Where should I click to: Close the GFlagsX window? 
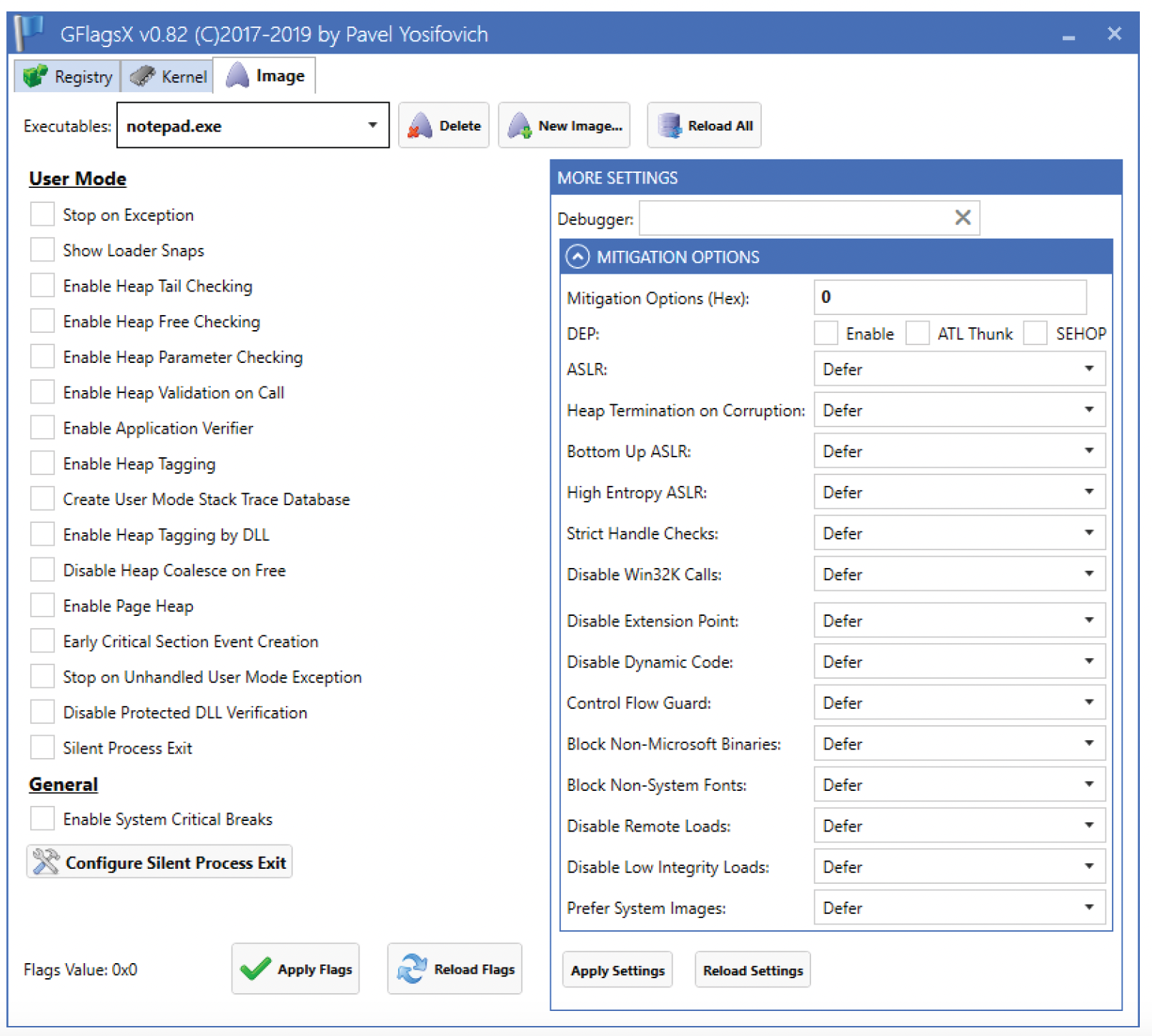[x=1114, y=34]
